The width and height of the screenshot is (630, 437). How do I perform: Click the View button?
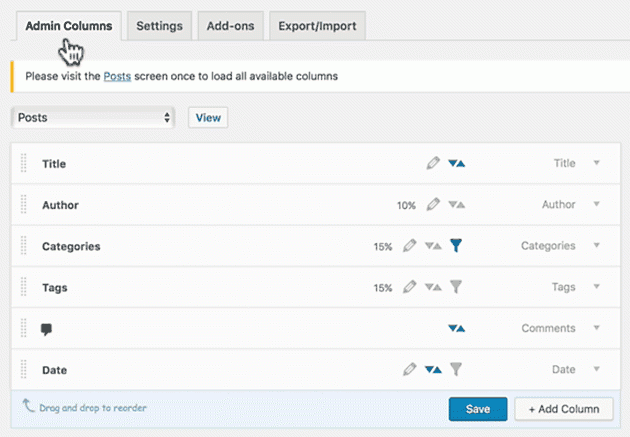point(208,118)
